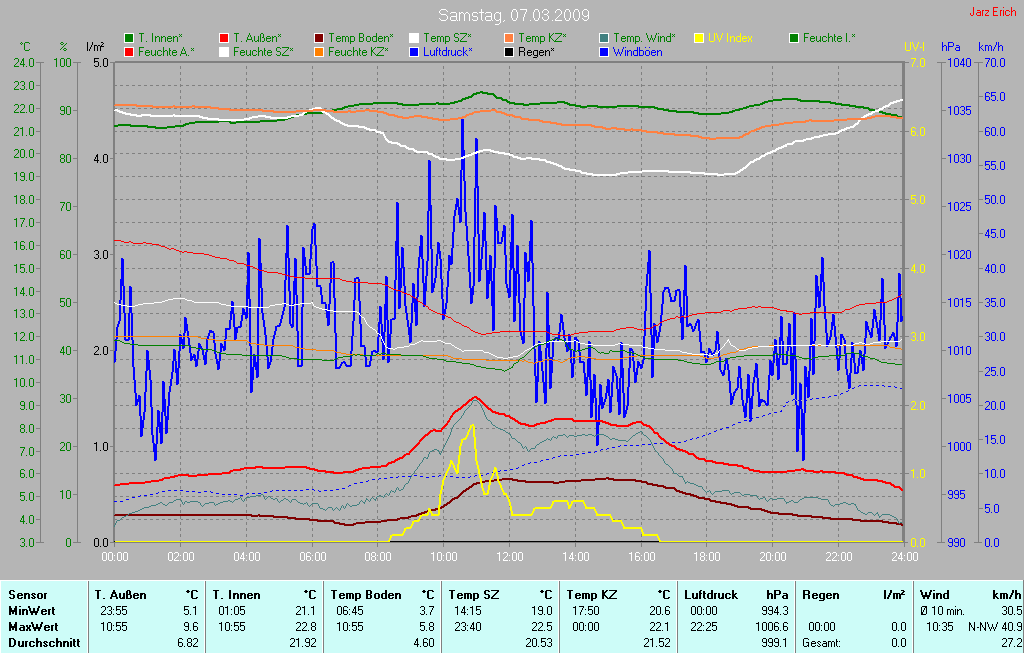Click the teal Temp. Wind legend square
Image resolution: width=1024 pixels, height=653 pixels.
[604, 38]
